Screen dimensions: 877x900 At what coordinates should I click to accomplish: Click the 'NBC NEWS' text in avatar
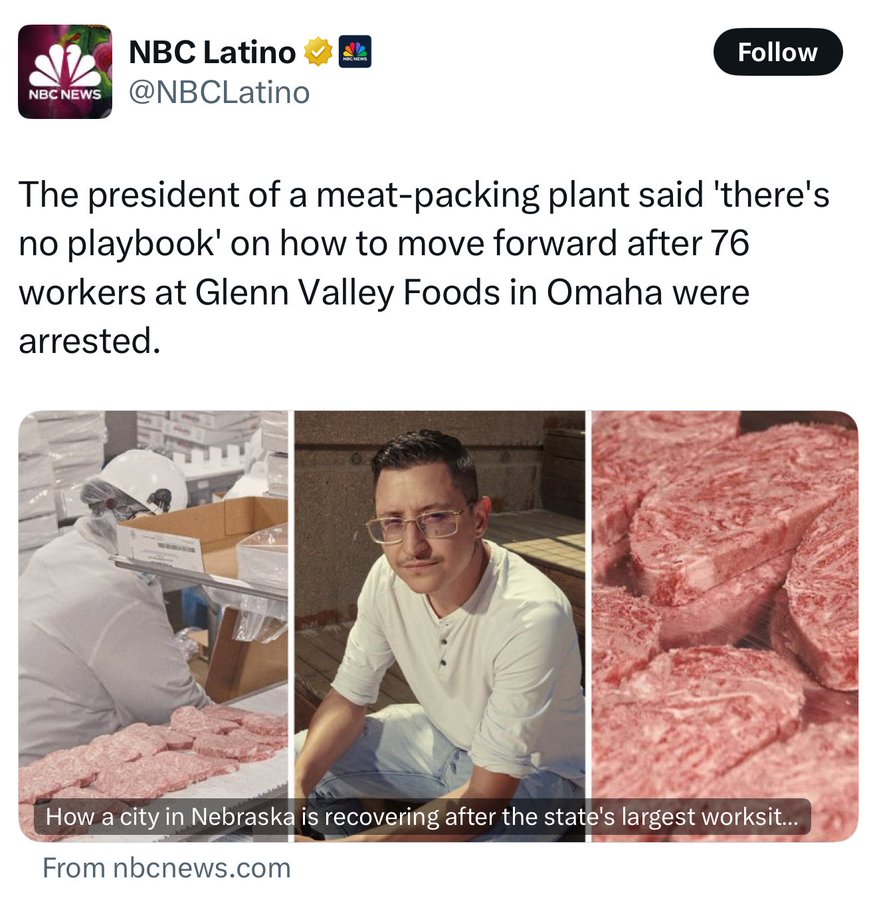[x=65, y=95]
